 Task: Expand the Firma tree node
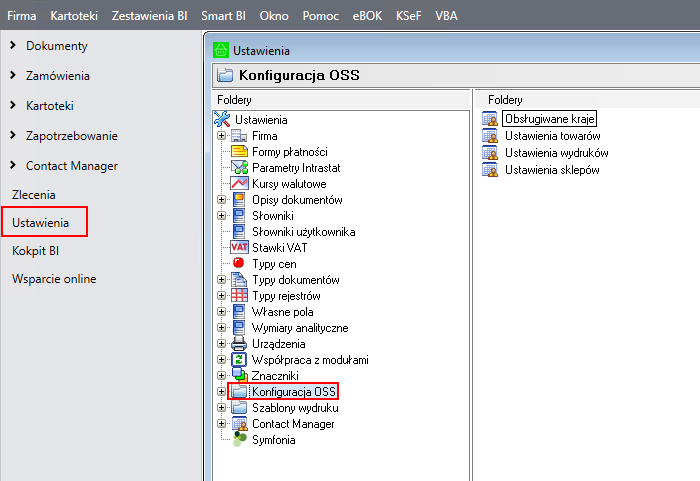(x=222, y=136)
